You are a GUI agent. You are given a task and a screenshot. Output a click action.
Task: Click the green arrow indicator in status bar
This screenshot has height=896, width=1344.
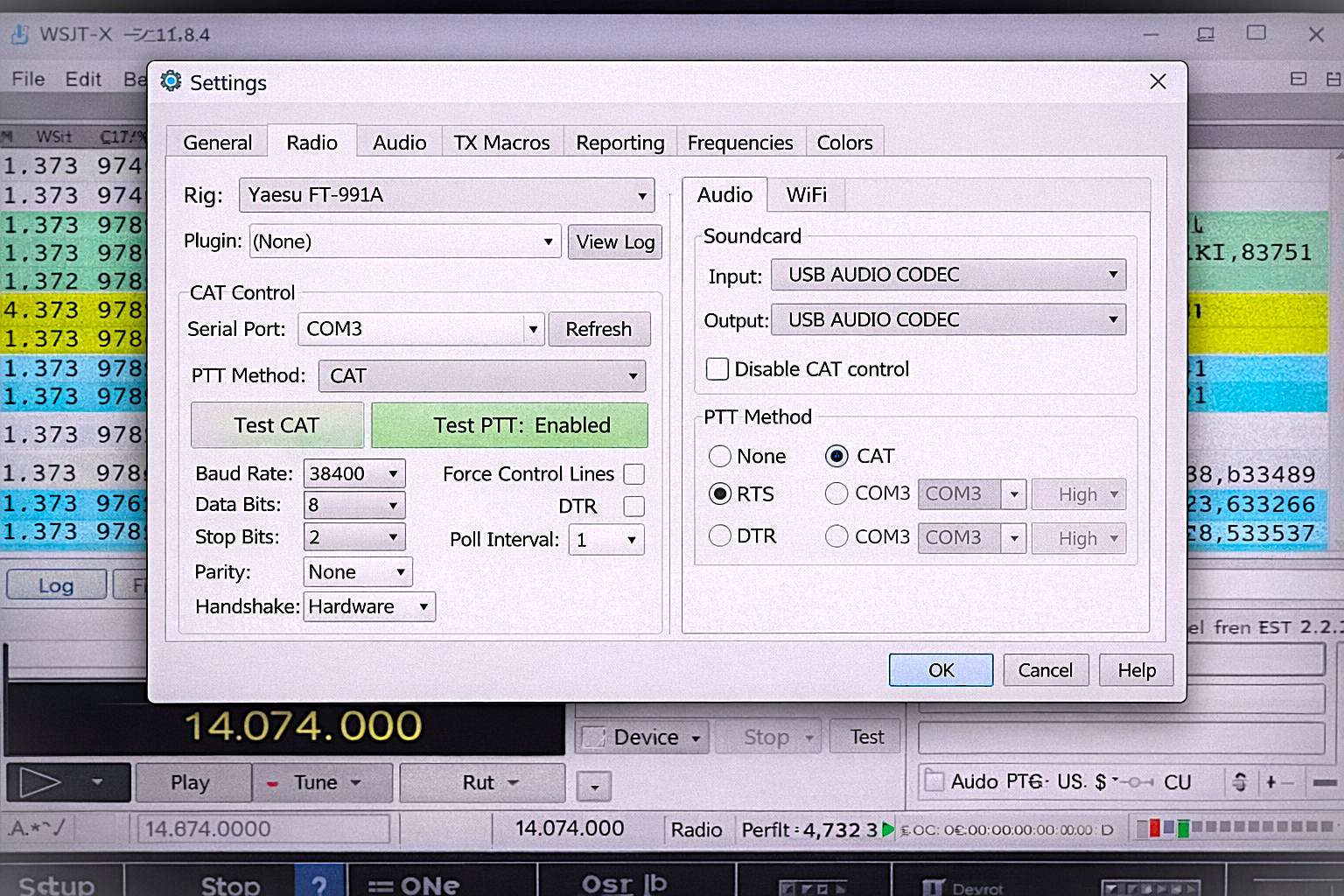click(x=888, y=829)
